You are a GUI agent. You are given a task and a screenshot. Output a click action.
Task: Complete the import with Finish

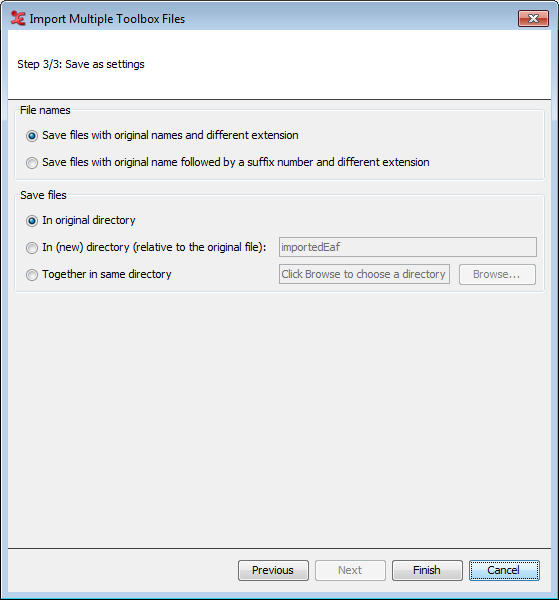pyautogui.click(x=427, y=570)
